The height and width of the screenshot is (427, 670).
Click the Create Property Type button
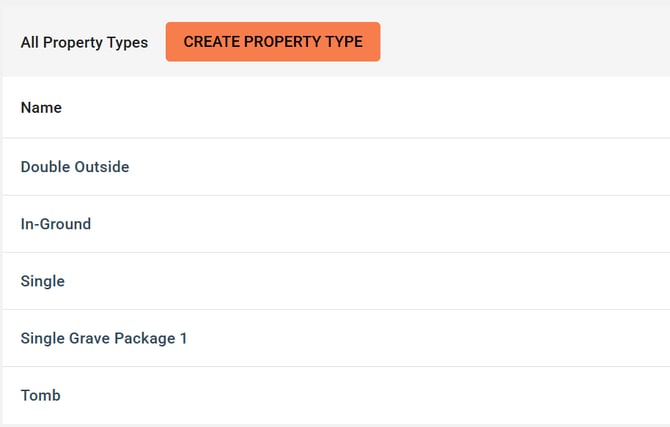tap(272, 42)
